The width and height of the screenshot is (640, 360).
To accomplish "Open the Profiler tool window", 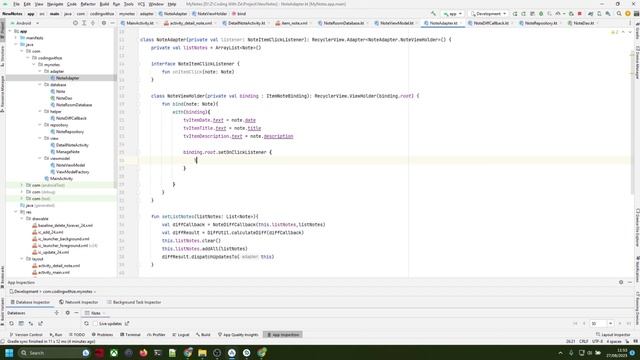I will tap(156, 335).
